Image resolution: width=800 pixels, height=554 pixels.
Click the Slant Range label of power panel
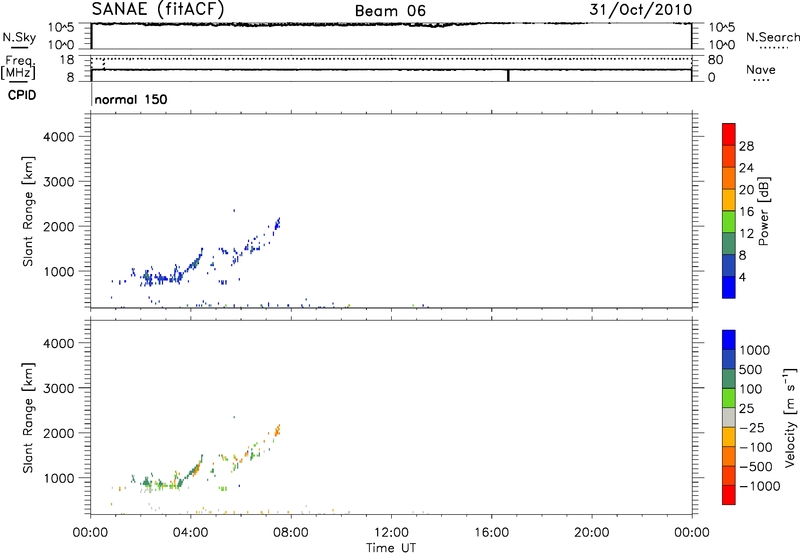coord(28,211)
